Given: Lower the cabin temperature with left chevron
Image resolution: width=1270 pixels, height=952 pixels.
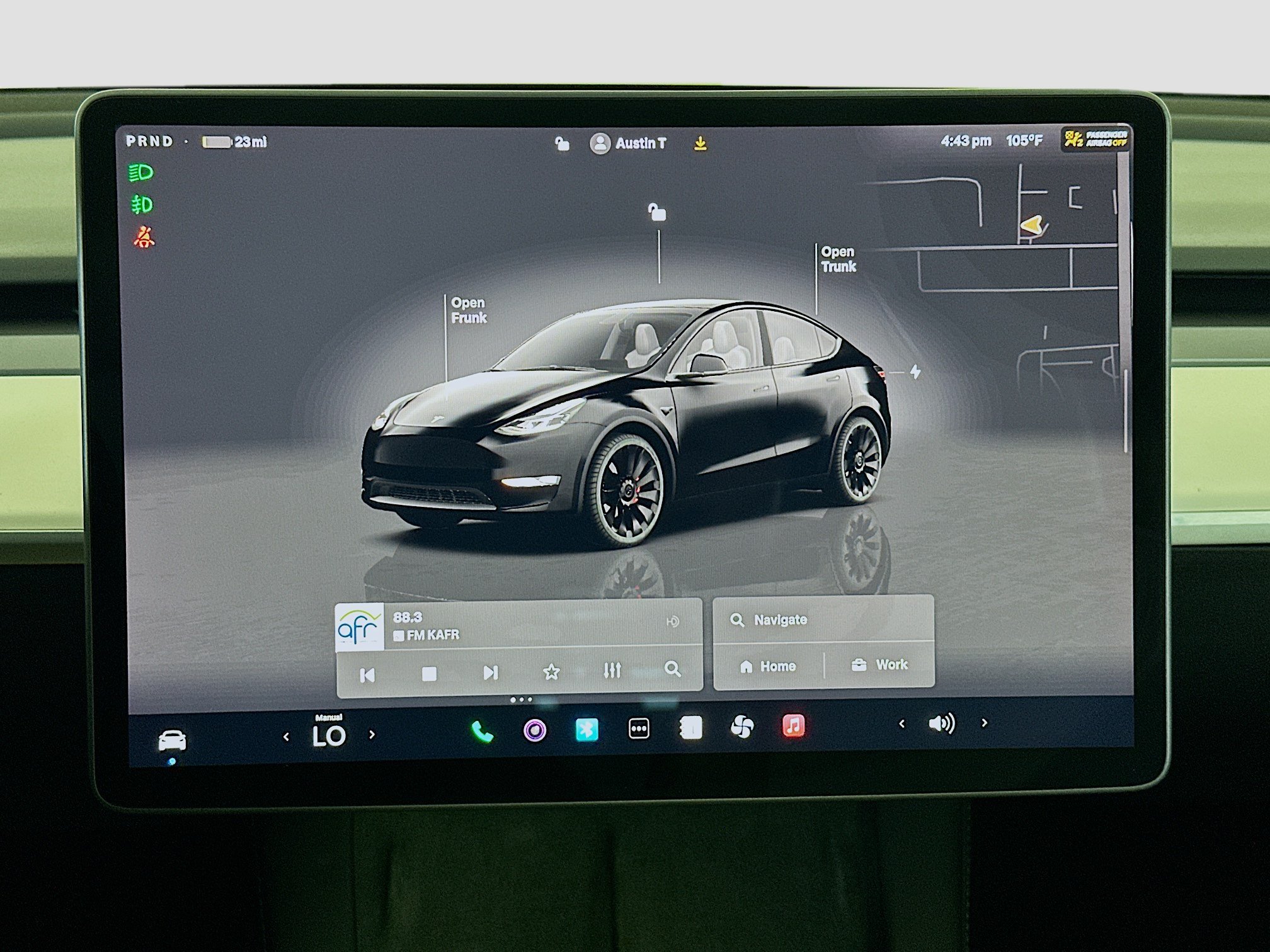Looking at the screenshot, I should coord(286,736).
